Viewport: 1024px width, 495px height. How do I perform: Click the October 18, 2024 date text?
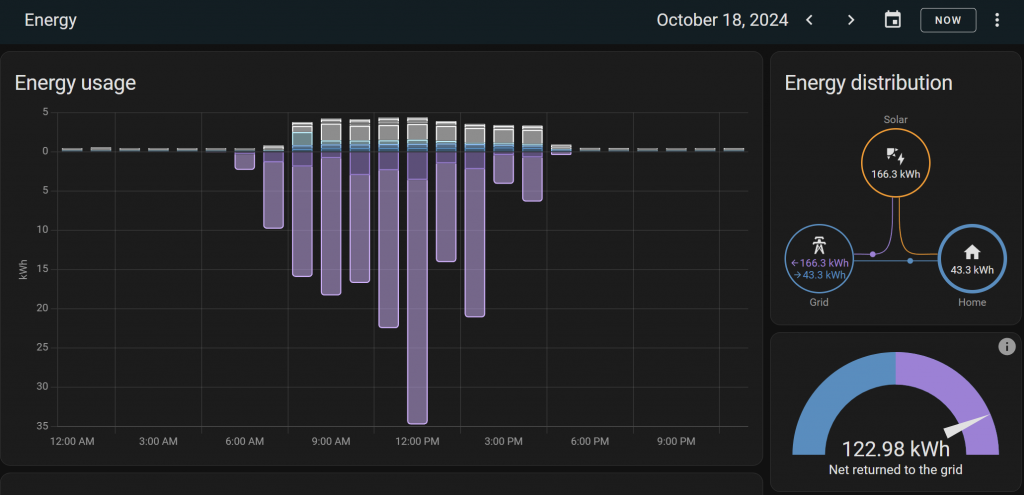(722, 20)
